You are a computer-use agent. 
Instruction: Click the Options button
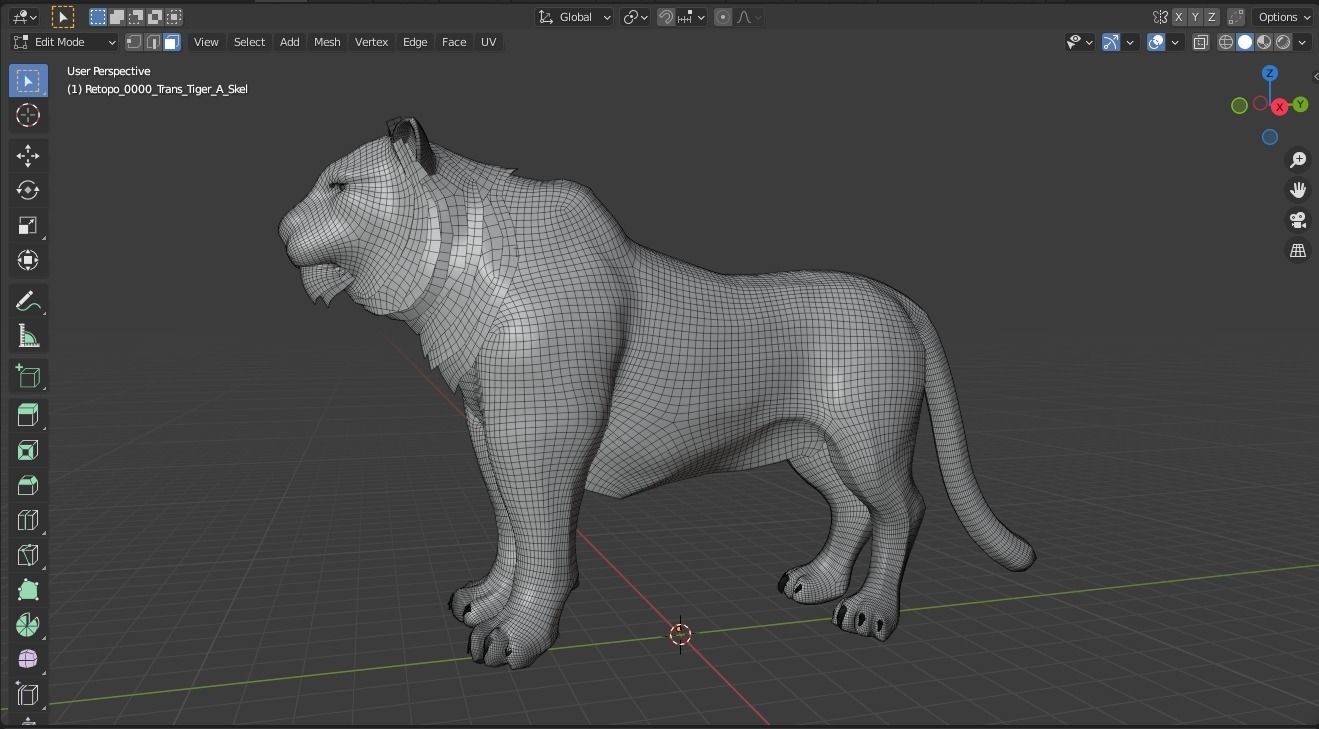[x=1282, y=17]
